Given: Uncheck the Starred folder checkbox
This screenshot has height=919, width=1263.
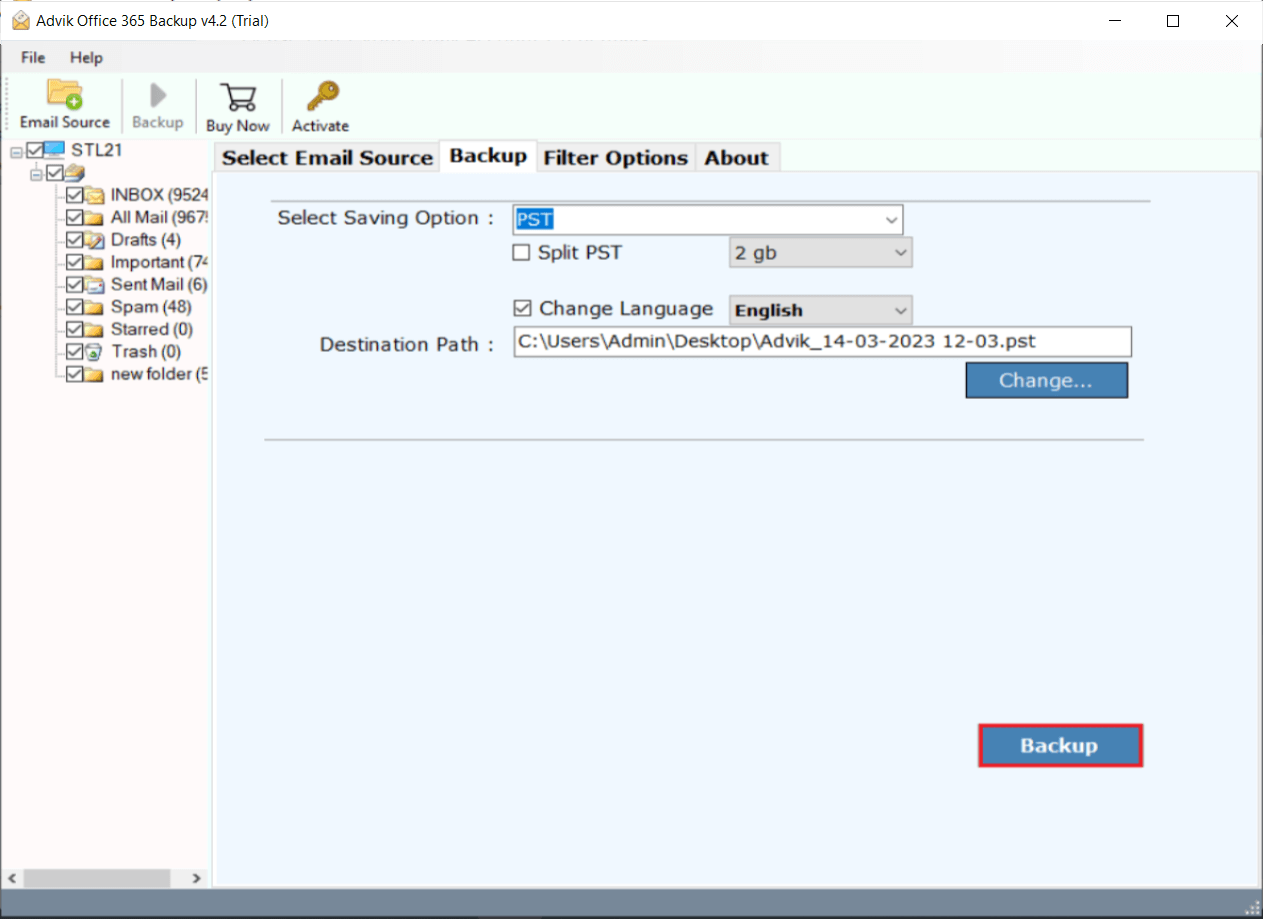Looking at the screenshot, I should pos(74,329).
